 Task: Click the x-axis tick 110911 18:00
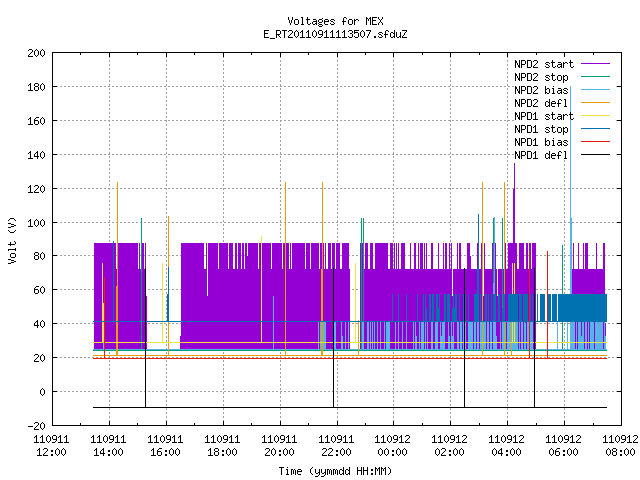click(222, 446)
